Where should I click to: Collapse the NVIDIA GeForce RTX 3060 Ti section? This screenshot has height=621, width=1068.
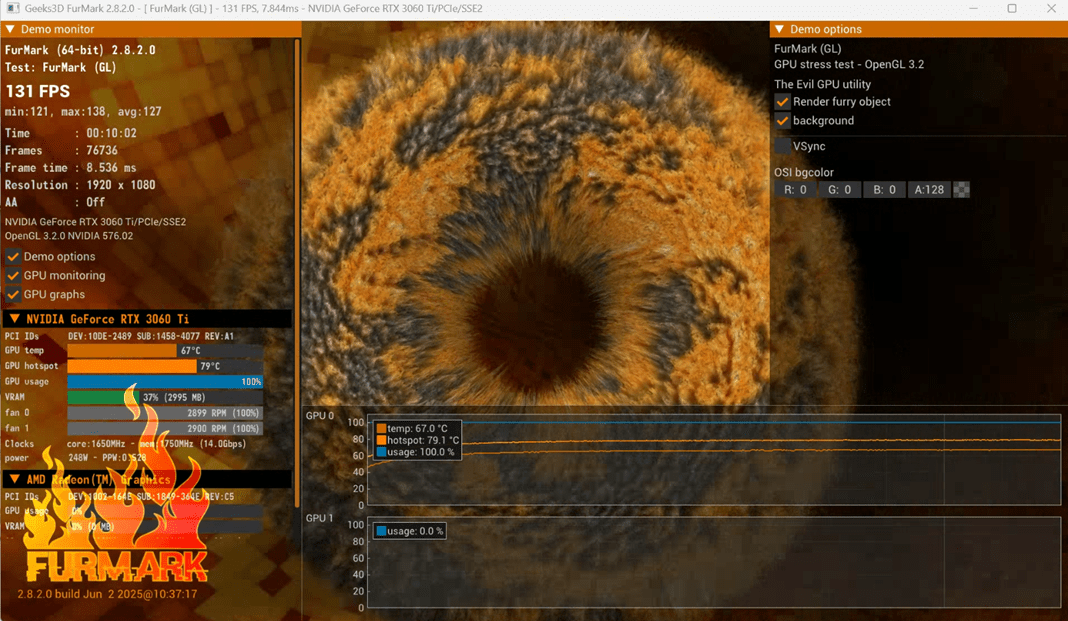pyautogui.click(x=14, y=319)
